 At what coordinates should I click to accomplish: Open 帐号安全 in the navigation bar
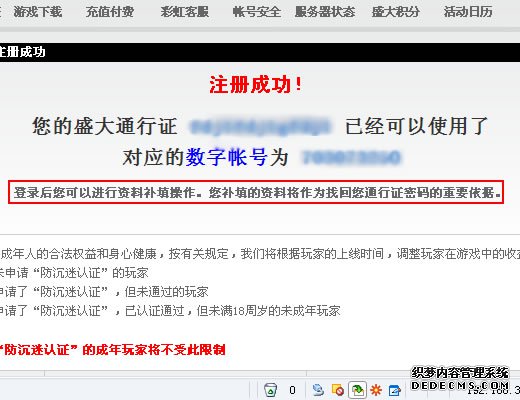pyautogui.click(x=257, y=12)
